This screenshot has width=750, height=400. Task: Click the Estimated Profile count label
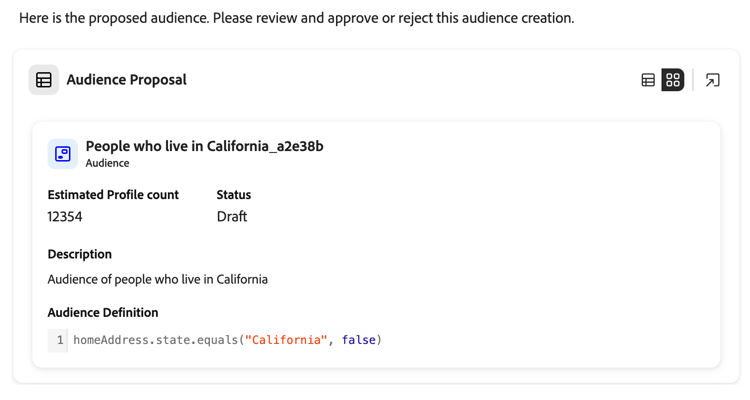113,195
